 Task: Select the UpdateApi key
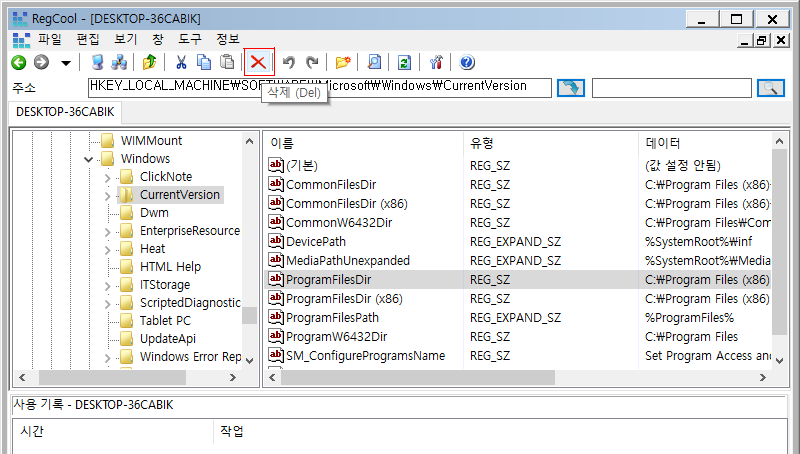168,339
